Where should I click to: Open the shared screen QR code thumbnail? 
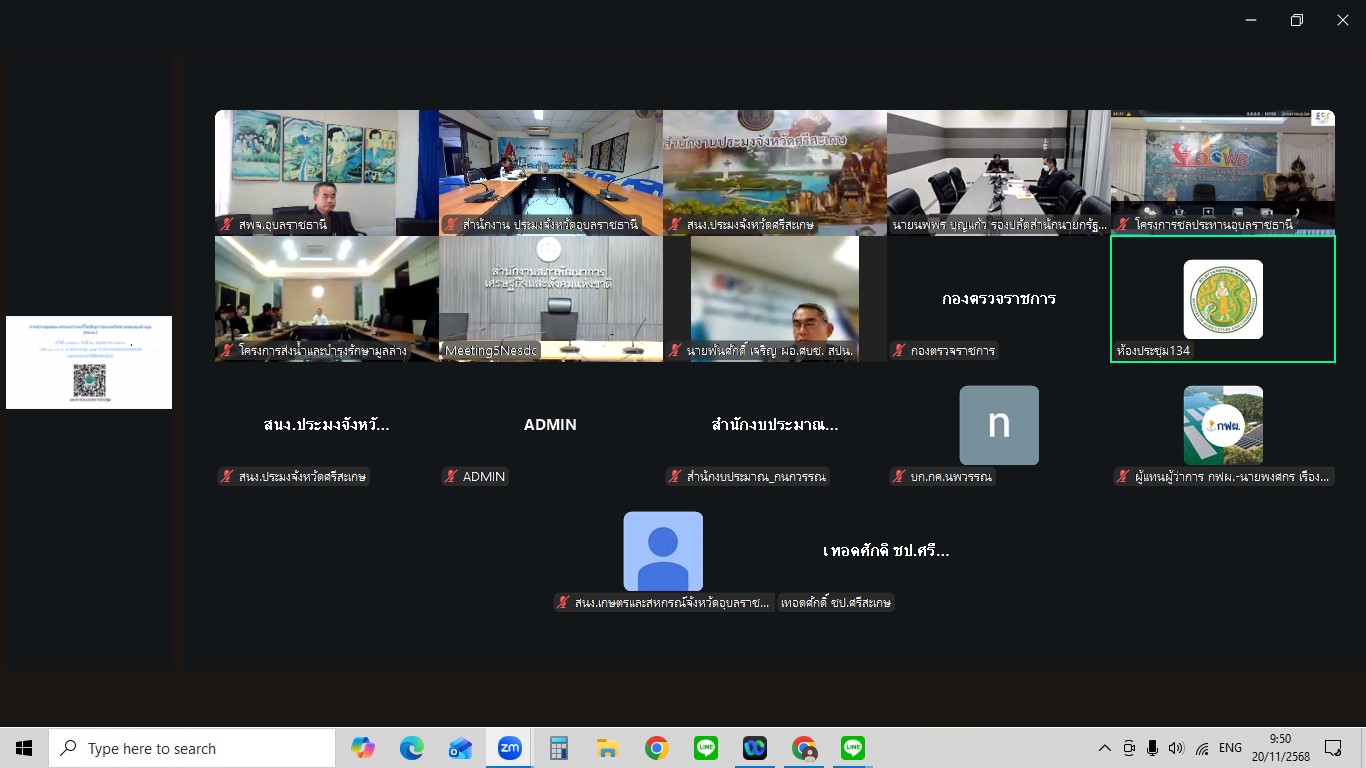(x=89, y=362)
